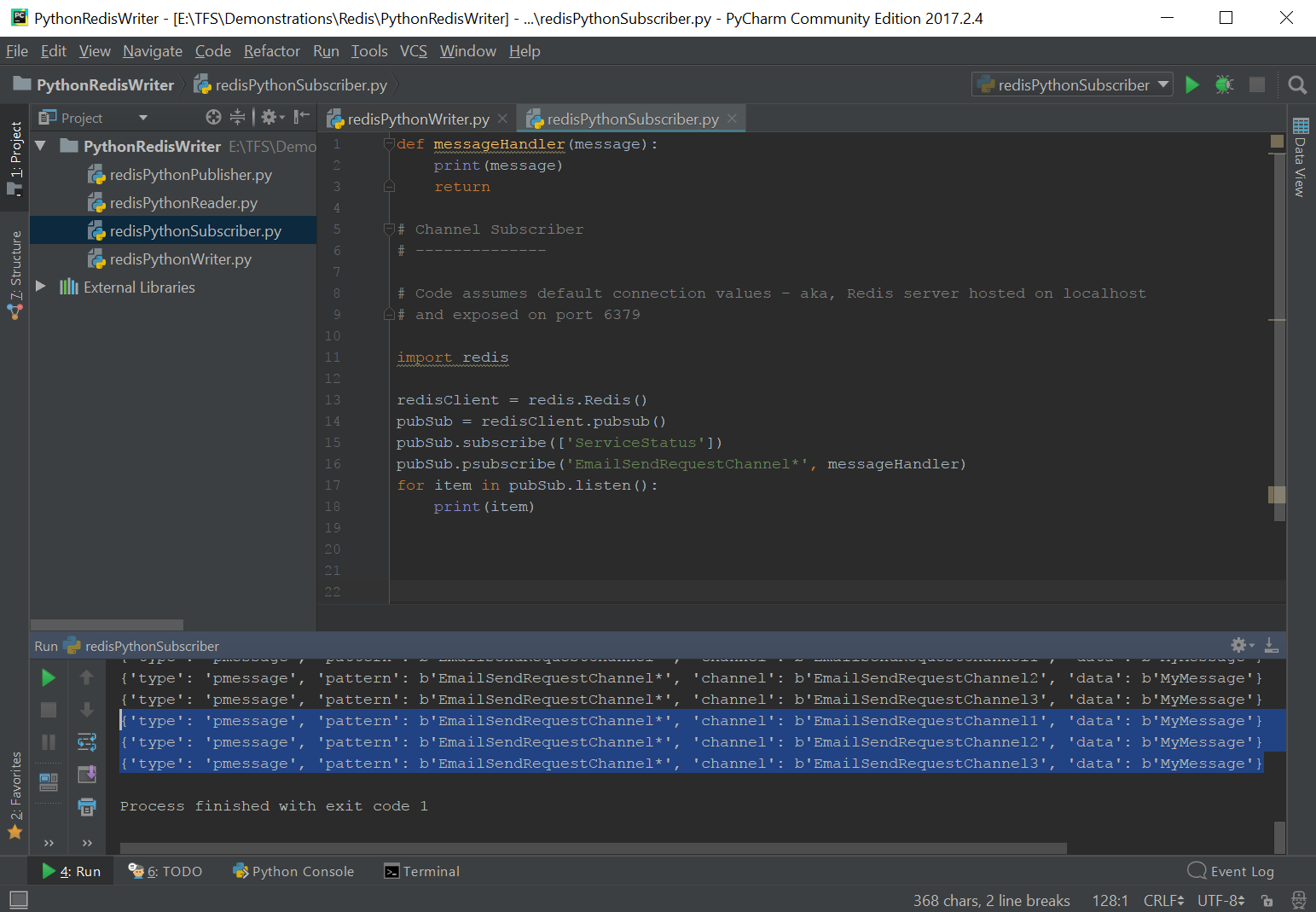
Task: Go down the stack trace arrow
Action: tap(86, 710)
